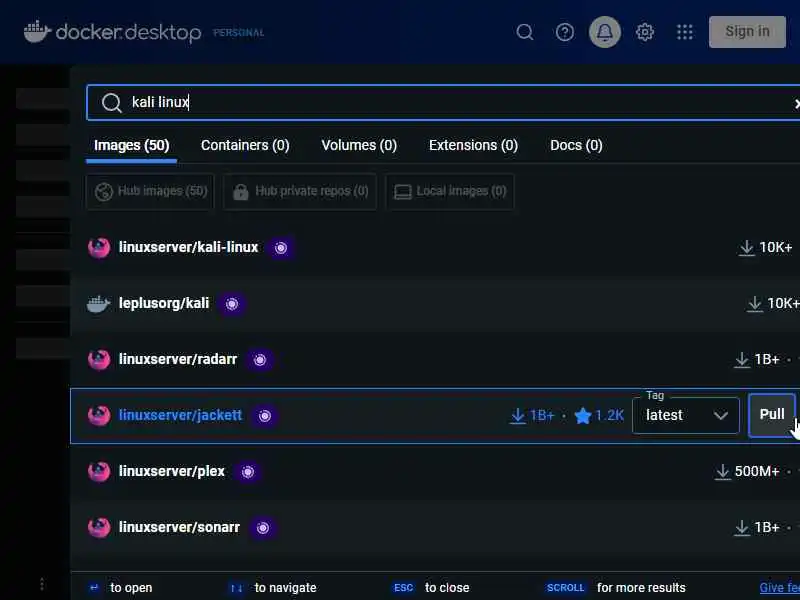This screenshot has height=600, width=800.
Task: Expand the Tag latest dropdown
Action: [686, 415]
